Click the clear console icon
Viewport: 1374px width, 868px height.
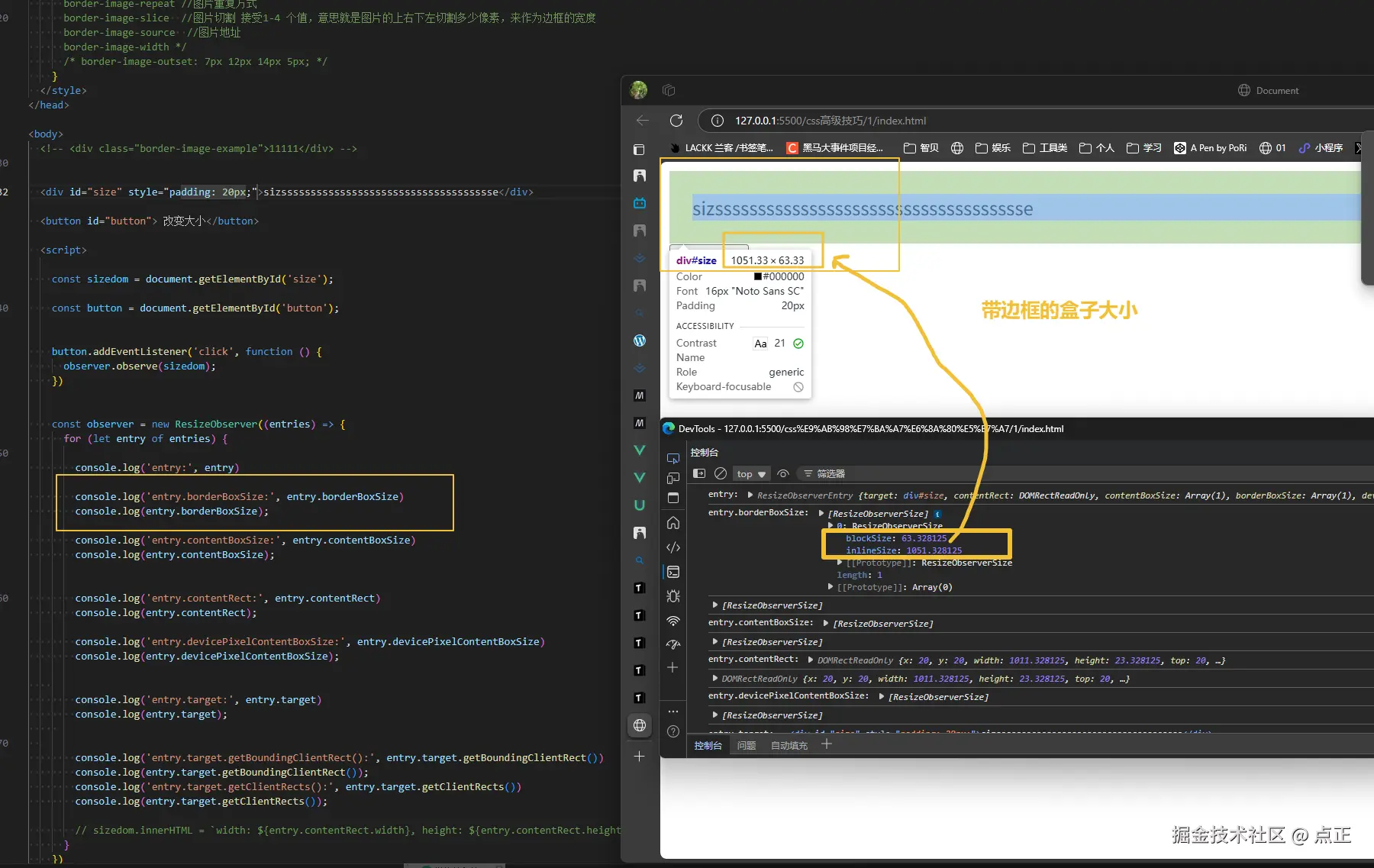click(720, 473)
